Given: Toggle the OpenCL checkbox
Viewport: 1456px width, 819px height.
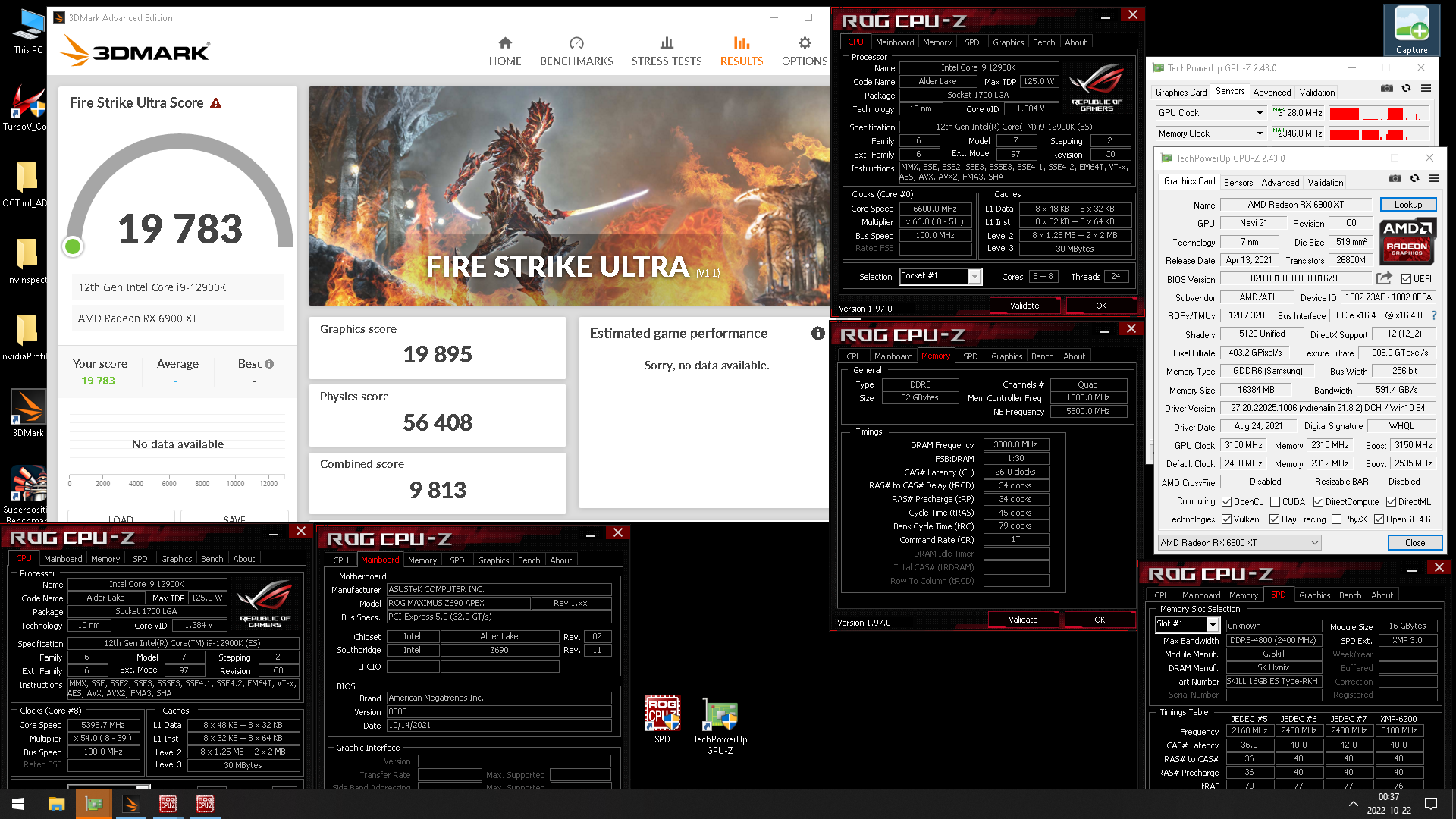Looking at the screenshot, I should (x=1226, y=502).
